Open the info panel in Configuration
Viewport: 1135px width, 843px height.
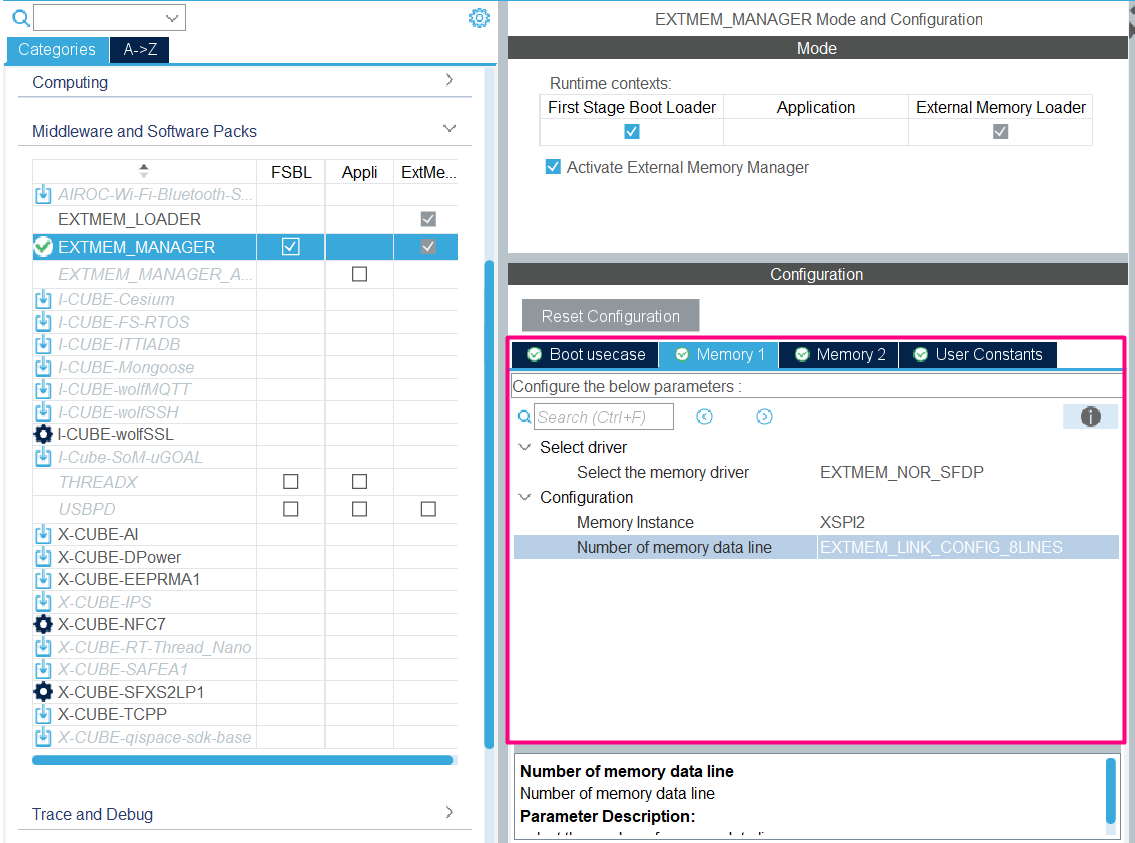(1090, 416)
